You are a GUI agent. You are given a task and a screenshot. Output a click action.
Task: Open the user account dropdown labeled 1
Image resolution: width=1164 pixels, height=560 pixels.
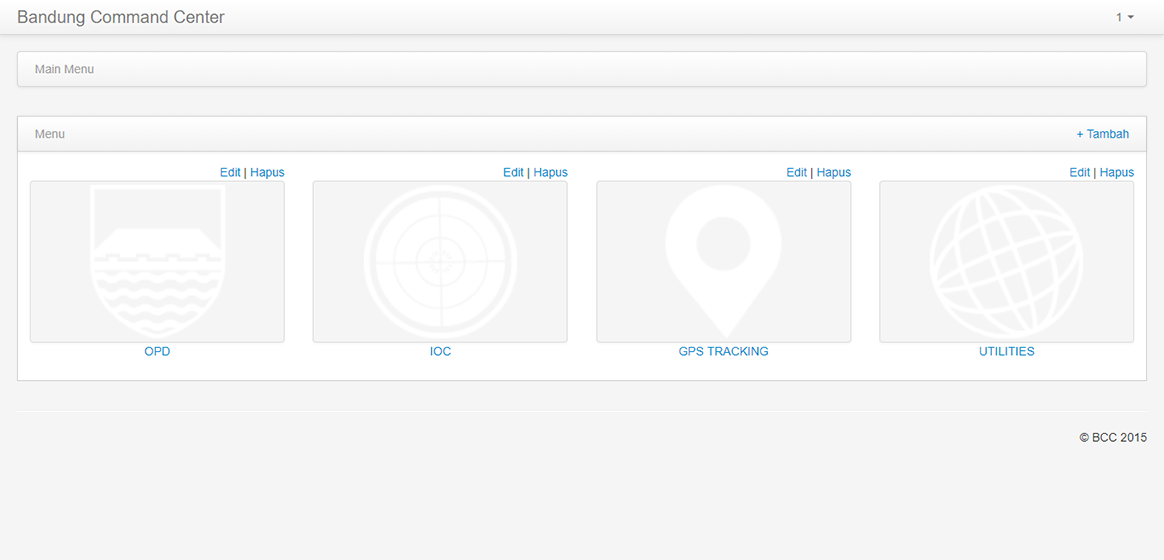tap(1125, 17)
